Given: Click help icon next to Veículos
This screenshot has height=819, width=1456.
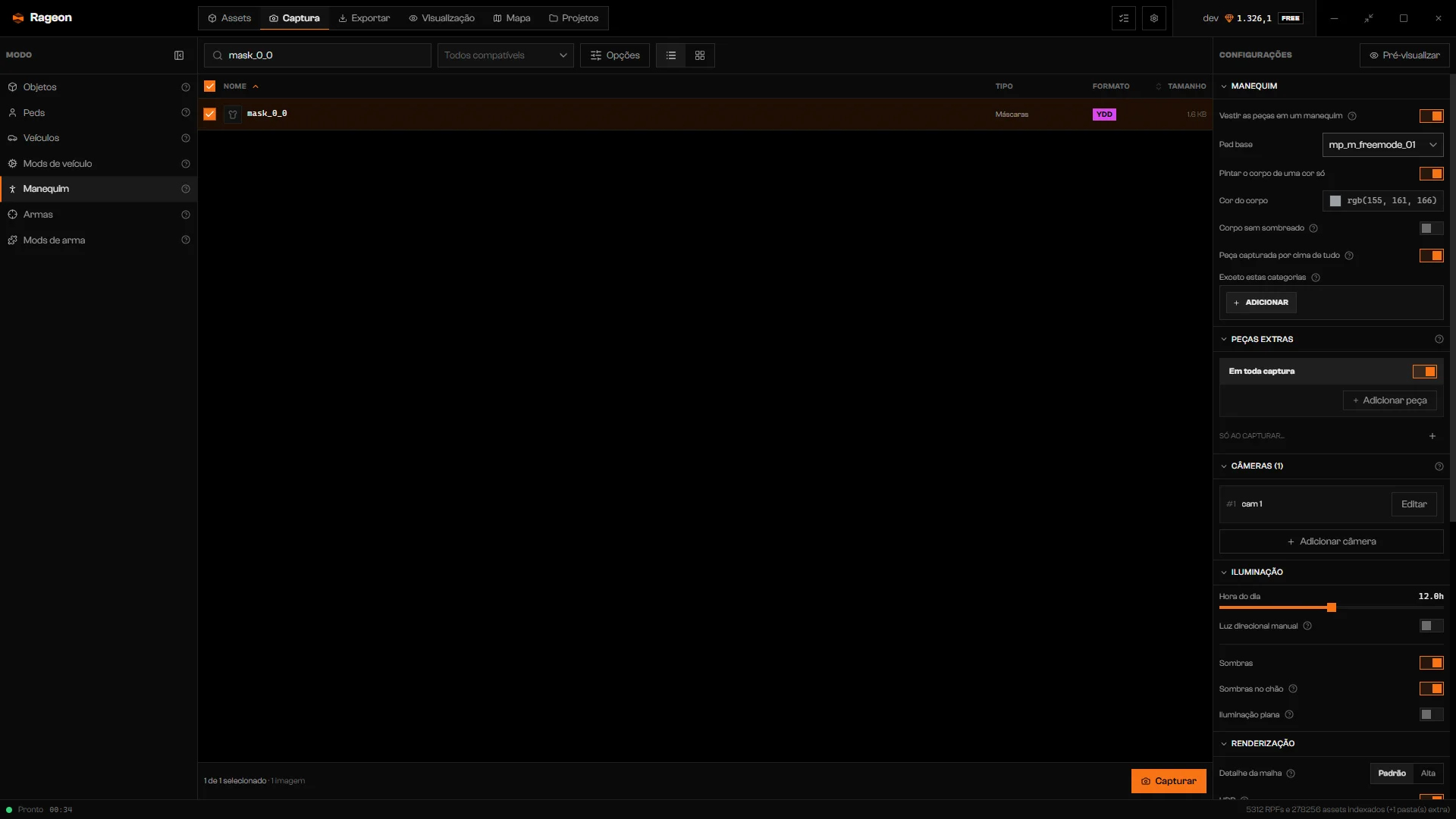Looking at the screenshot, I should pyautogui.click(x=186, y=138).
